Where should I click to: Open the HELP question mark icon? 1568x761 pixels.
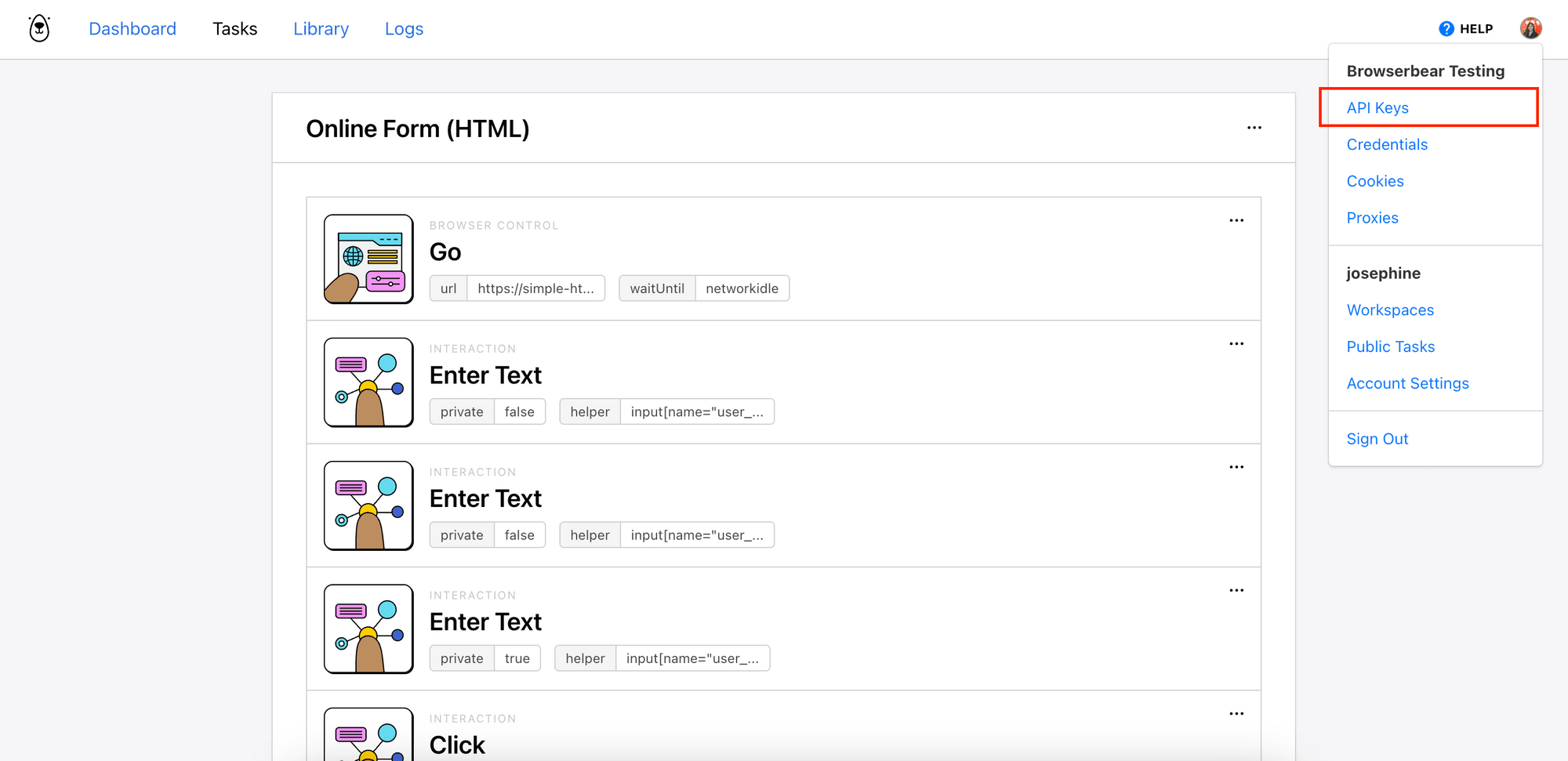[x=1446, y=28]
